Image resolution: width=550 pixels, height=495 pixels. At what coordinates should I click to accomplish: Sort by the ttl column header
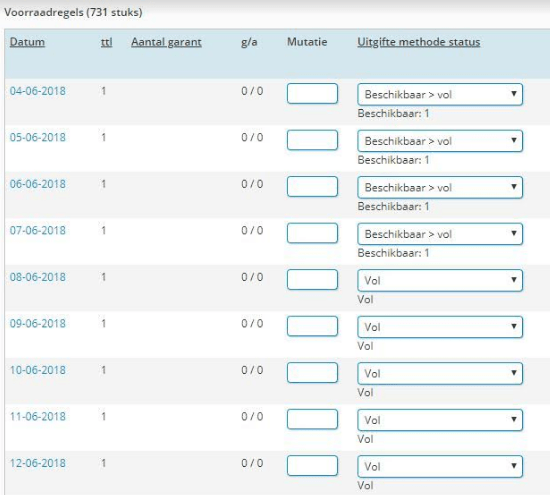coord(106,42)
